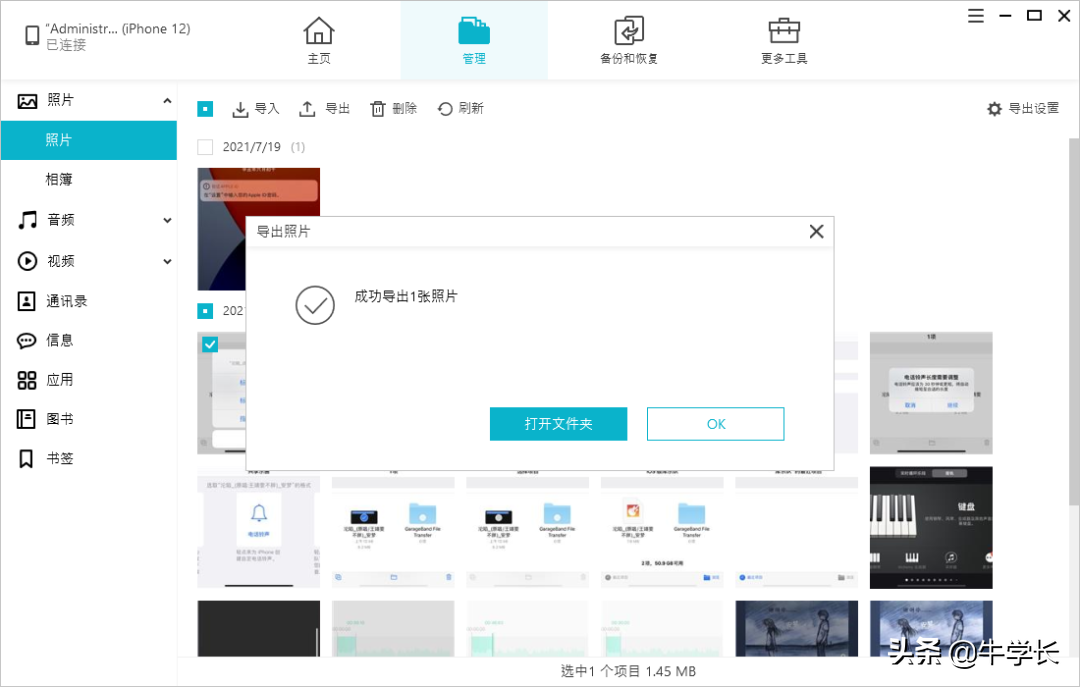Open the 主页 home tab
The height and width of the screenshot is (687, 1080).
click(x=318, y=41)
